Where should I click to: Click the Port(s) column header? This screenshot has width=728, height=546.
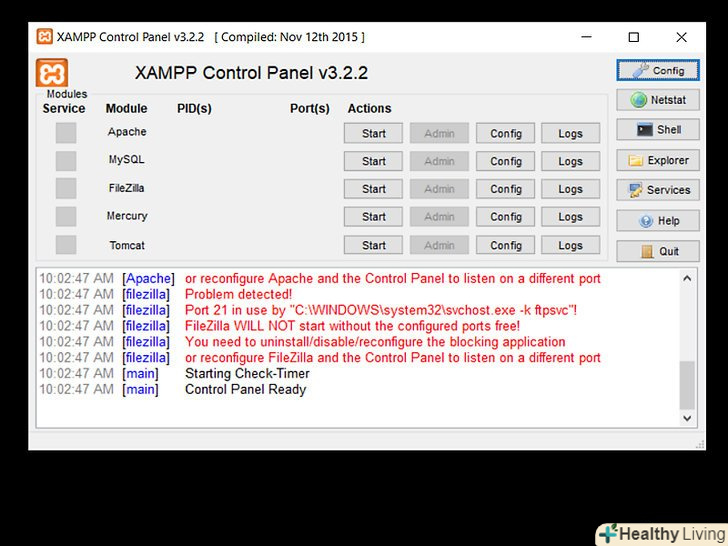(x=310, y=109)
